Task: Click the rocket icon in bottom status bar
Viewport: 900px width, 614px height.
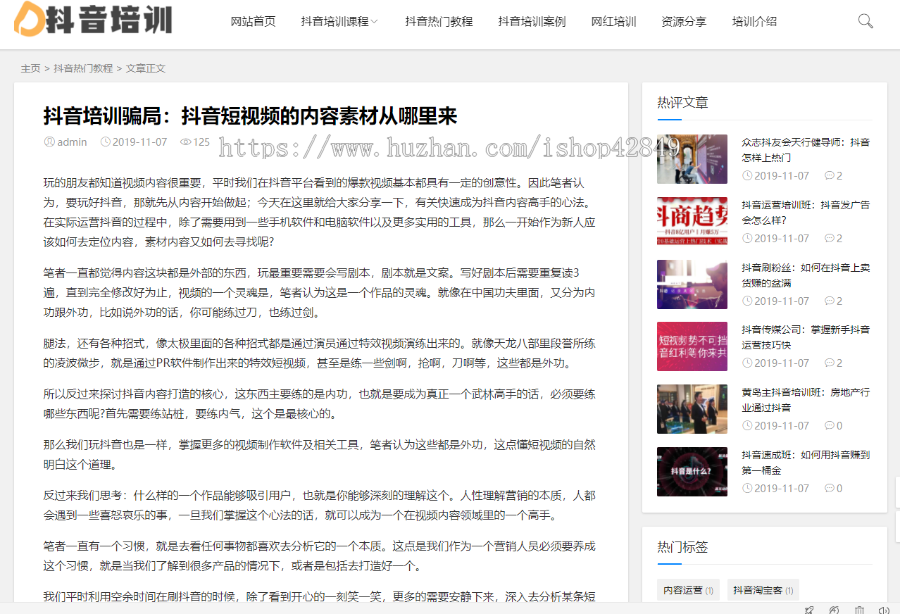Action: pos(809,610)
